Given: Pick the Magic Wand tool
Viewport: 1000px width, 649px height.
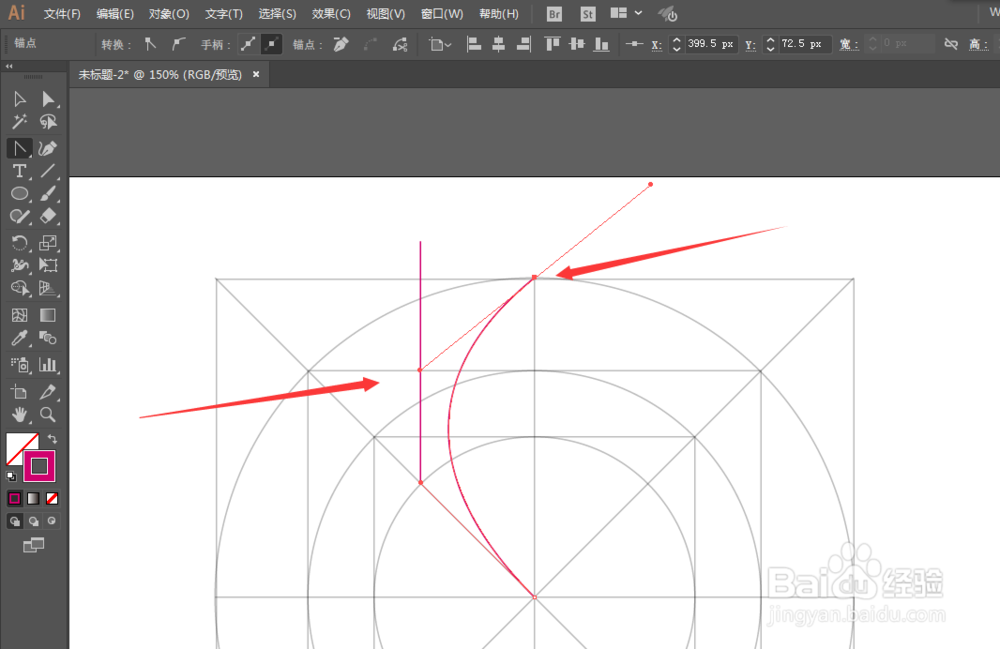Looking at the screenshot, I should [x=19, y=121].
